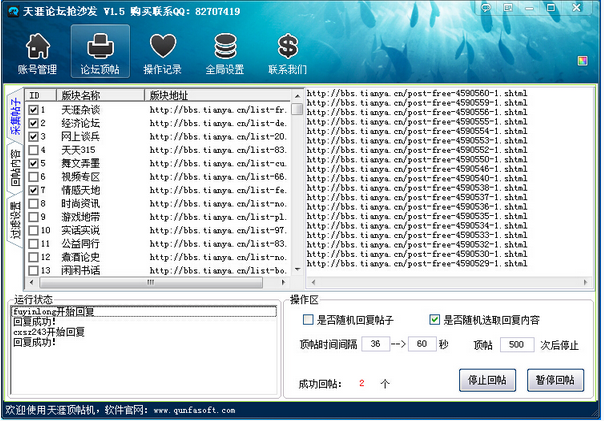The height and width of the screenshot is (421, 604).
Task: Open 账号管理 account management
Action: tap(37, 53)
